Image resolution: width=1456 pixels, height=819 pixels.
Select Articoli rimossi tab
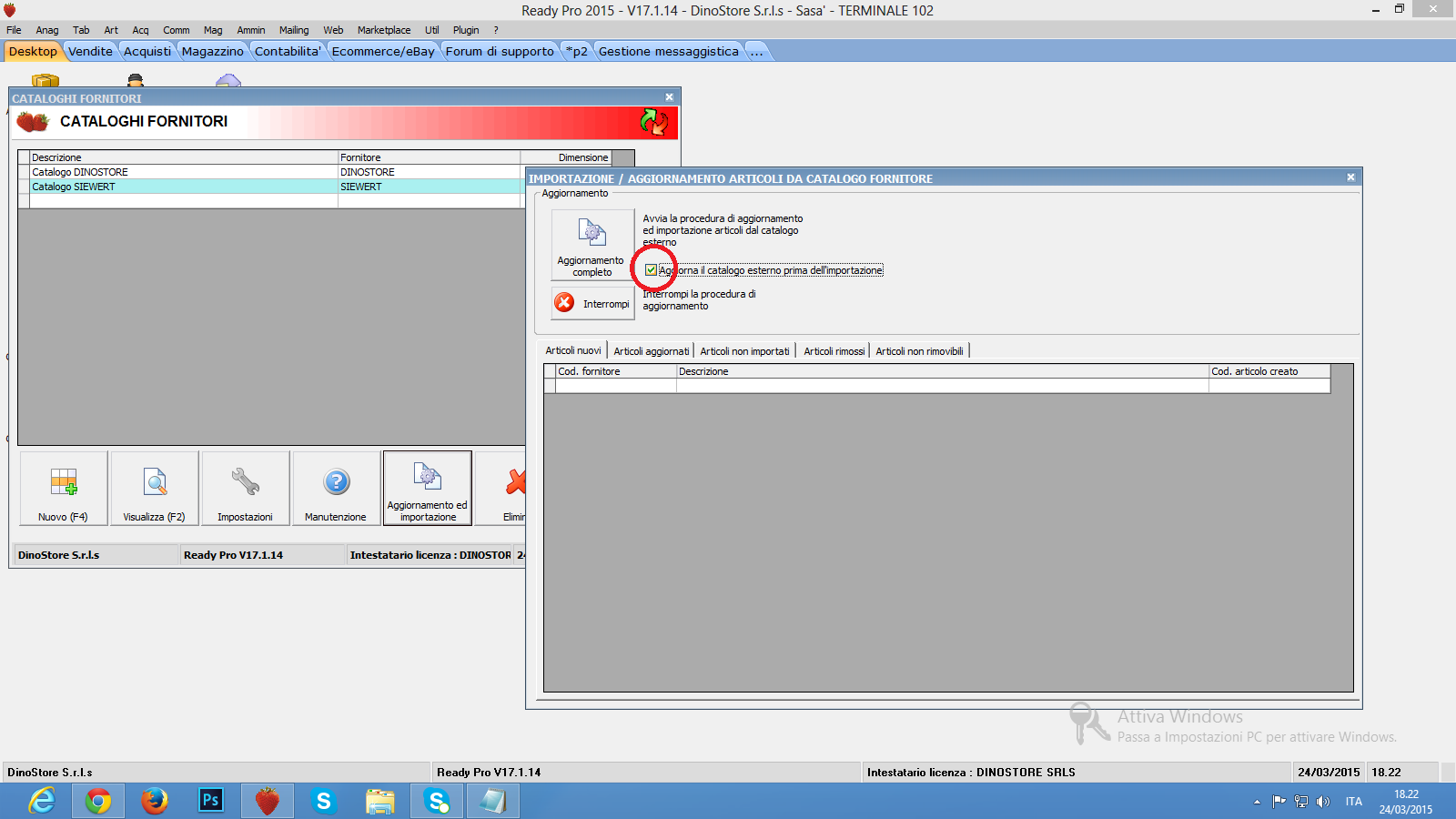point(834,351)
